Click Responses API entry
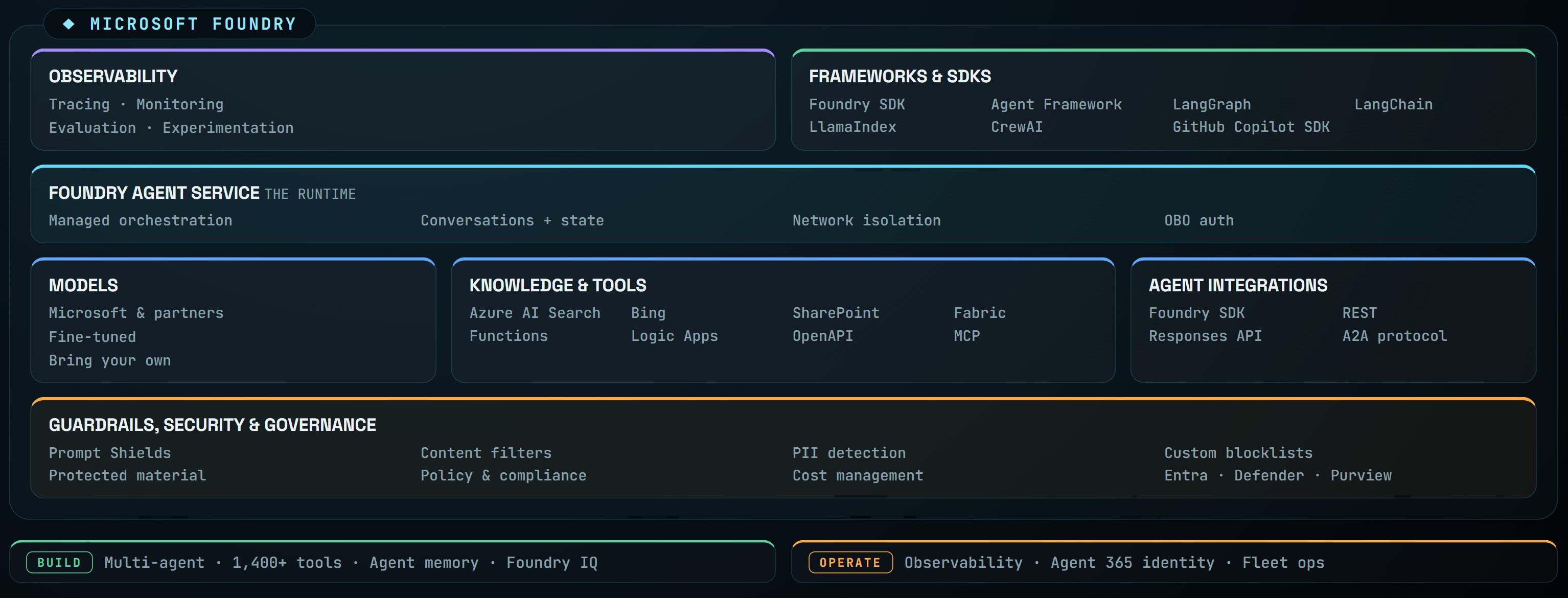Image resolution: width=1568 pixels, height=598 pixels. [1205, 335]
